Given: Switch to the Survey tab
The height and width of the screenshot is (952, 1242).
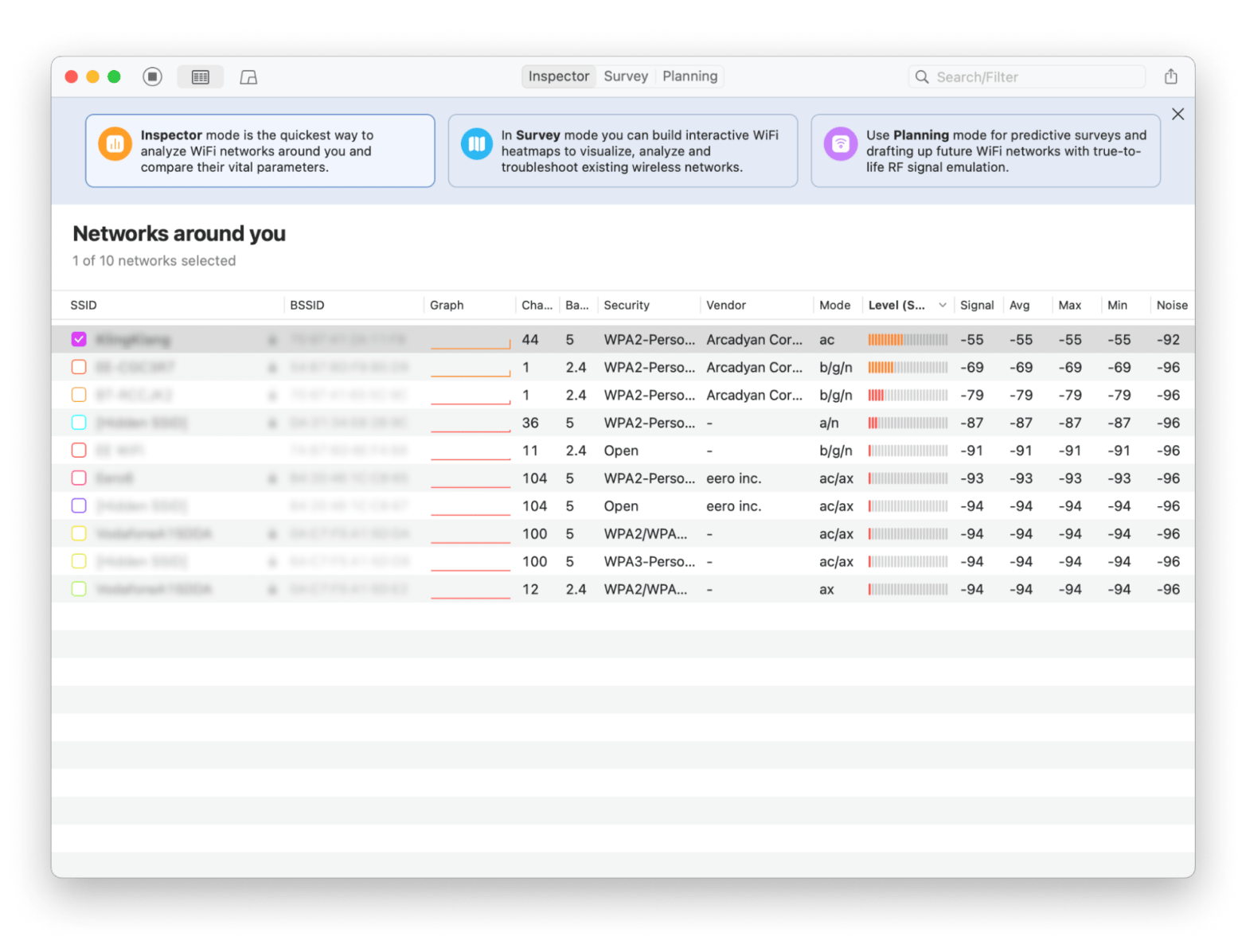Looking at the screenshot, I should pyautogui.click(x=626, y=76).
